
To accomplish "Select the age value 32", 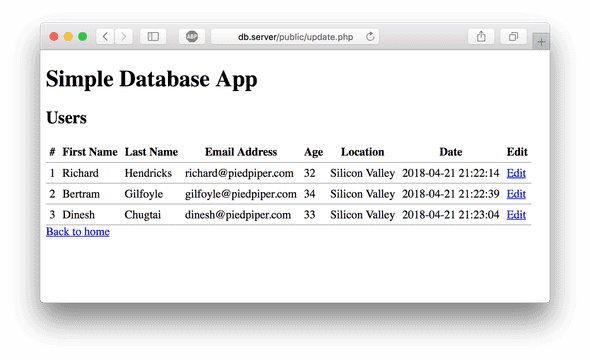I will coord(310,173).
